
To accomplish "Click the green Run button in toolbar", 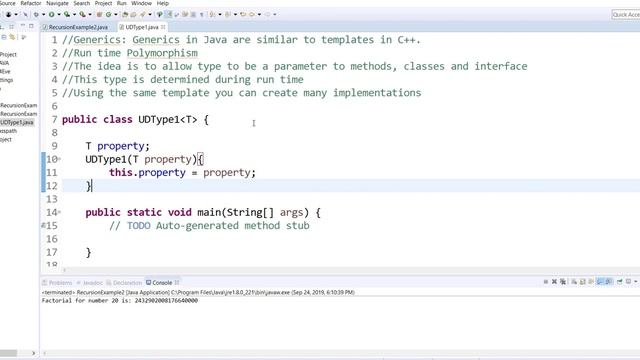I will pos(51,14).
